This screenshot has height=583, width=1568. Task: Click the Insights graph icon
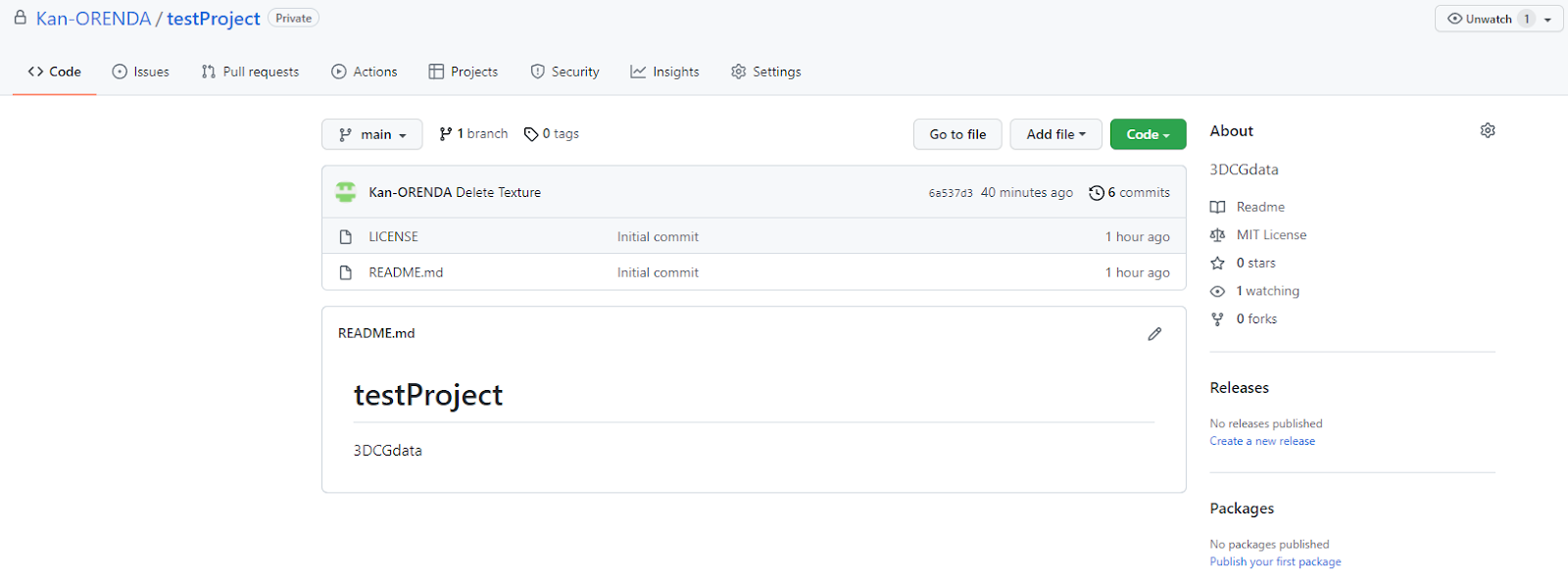(x=638, y=72)
